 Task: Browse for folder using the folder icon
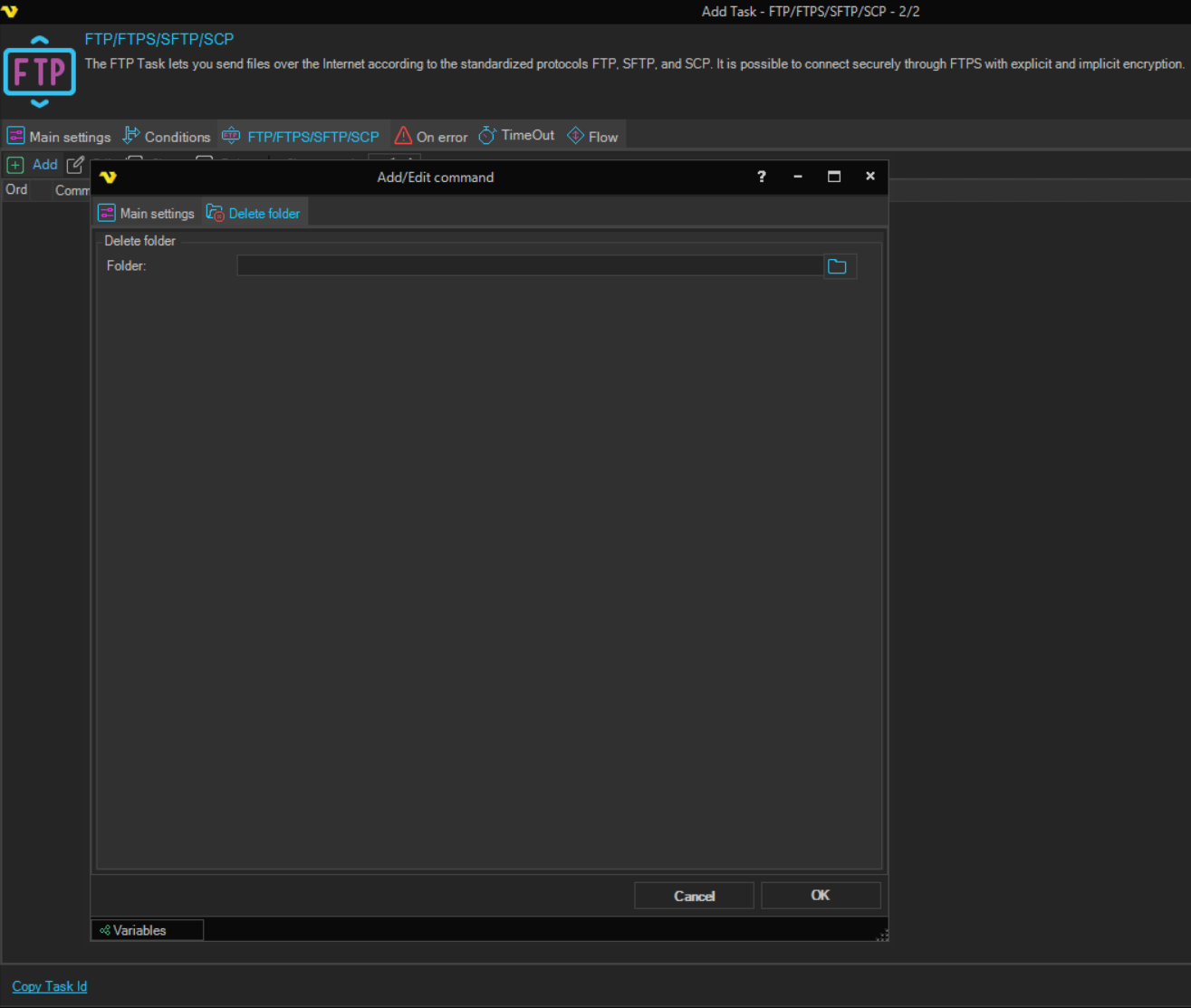[x=838, y=266]
